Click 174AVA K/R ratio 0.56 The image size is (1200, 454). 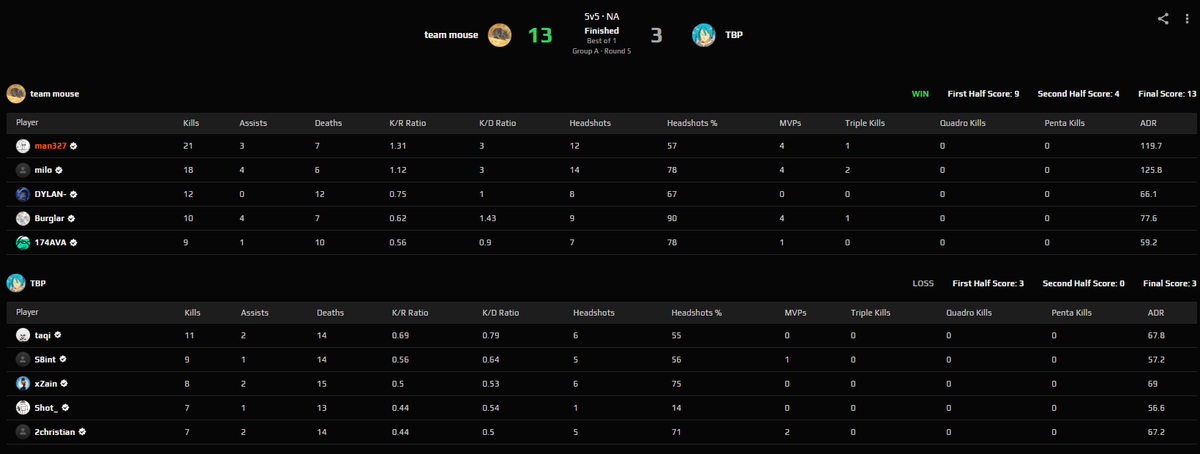tap(398, 242)
